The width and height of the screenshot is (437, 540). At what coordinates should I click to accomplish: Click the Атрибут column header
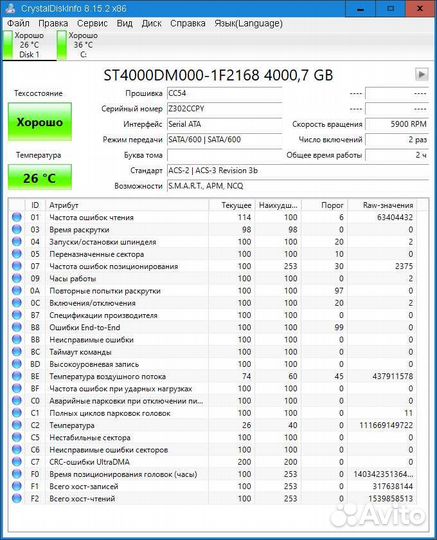pyautogui.click(x=127, y=205)
